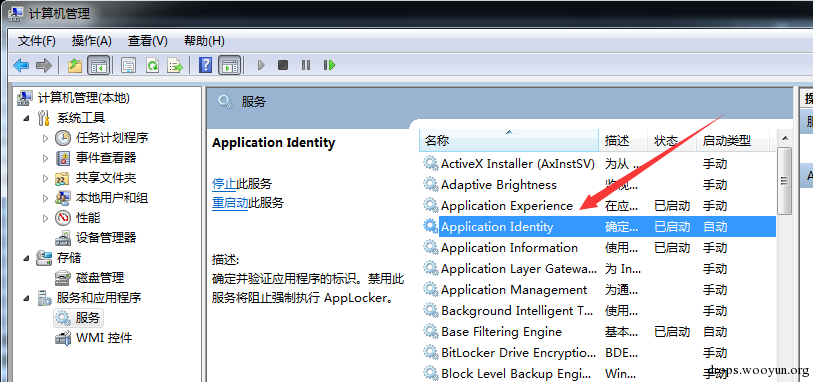Open the Help question mark icon
This screenshot has width=813, height=382.
tap(206, 65)
